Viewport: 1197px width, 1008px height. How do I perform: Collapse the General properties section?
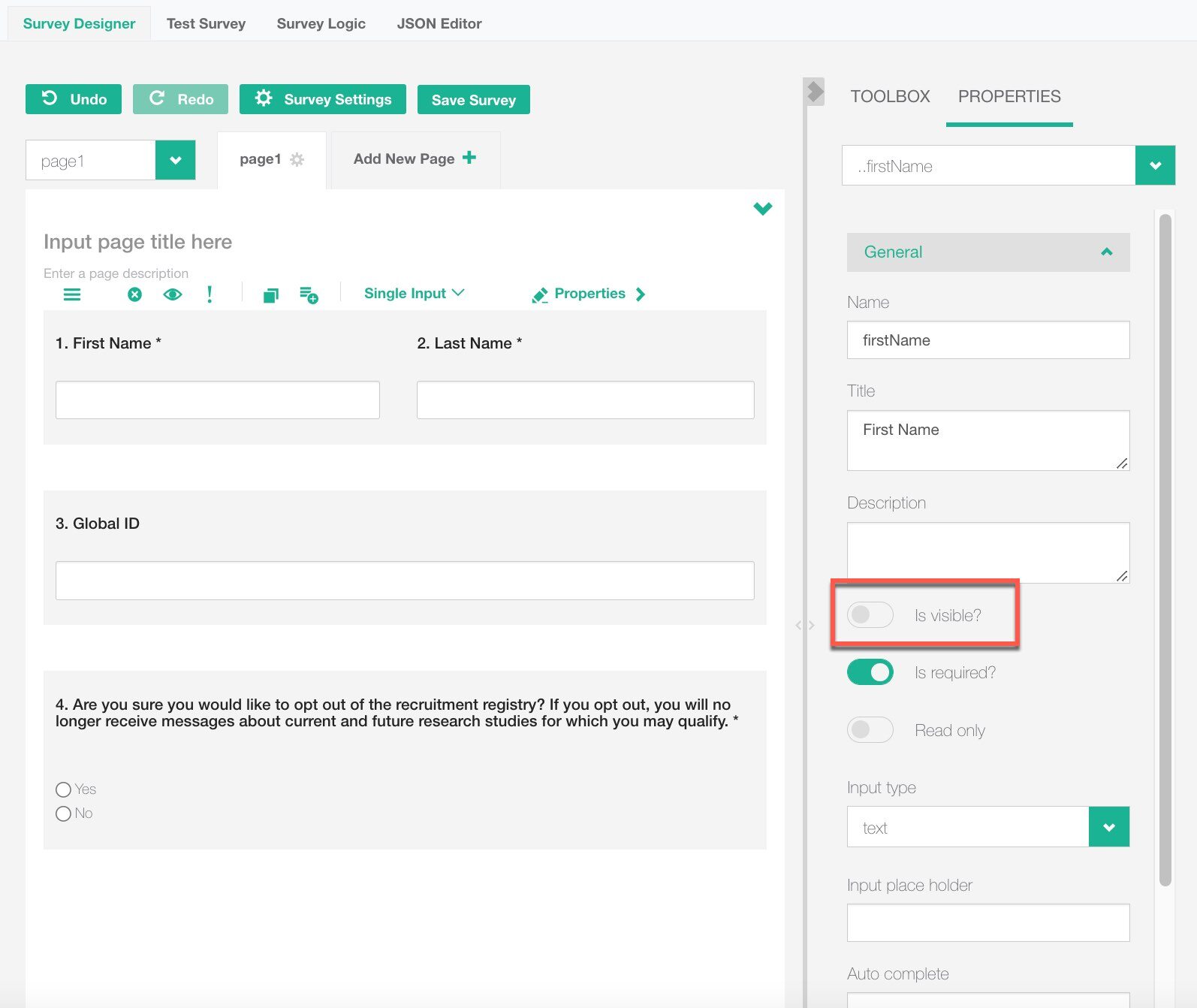point(1106,252)
